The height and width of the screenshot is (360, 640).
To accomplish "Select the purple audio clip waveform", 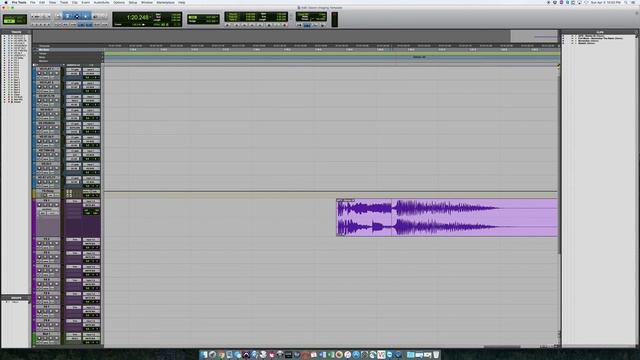I will pyautogui.click(x=447, y=218).
